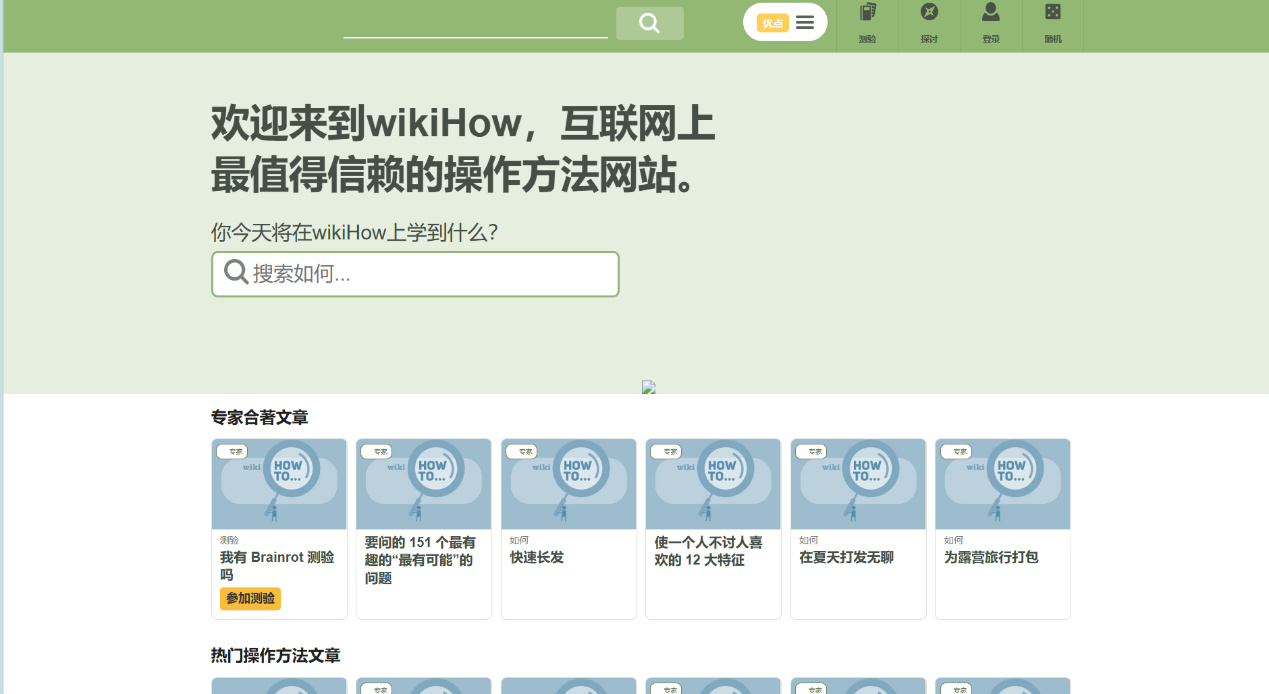Focus the 搜索如何 search box
This screenshot has width=1269, height=694.
pos(415,274)
